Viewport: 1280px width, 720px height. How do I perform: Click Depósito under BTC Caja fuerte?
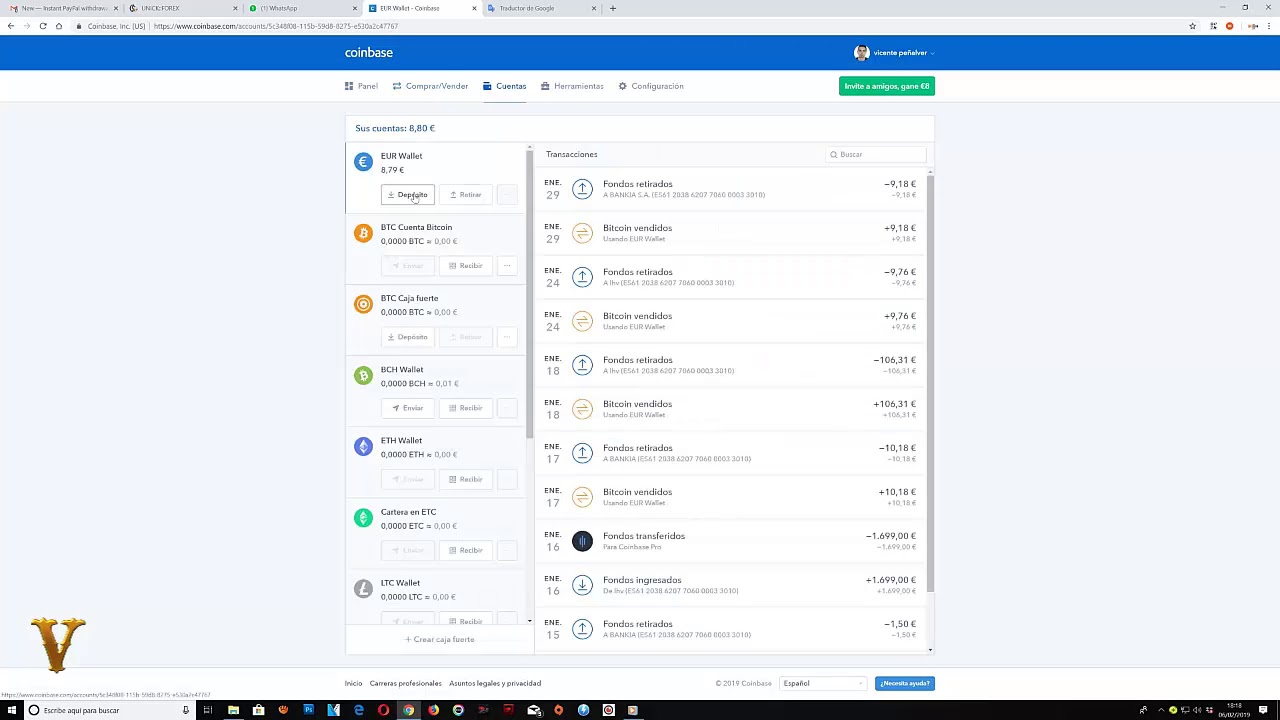tap(408, 337)
